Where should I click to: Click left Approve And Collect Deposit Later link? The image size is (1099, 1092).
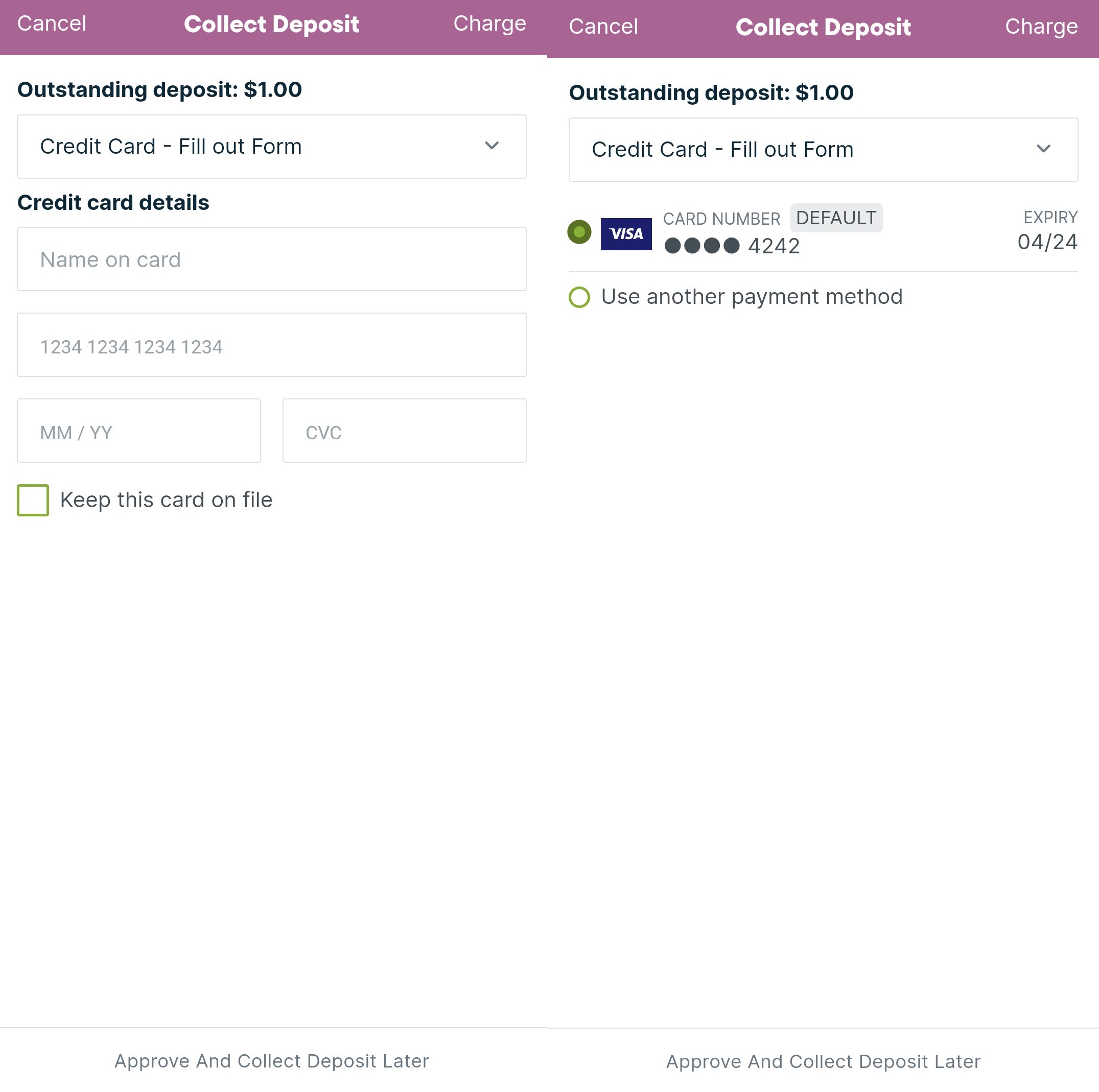coord(272,1061)
